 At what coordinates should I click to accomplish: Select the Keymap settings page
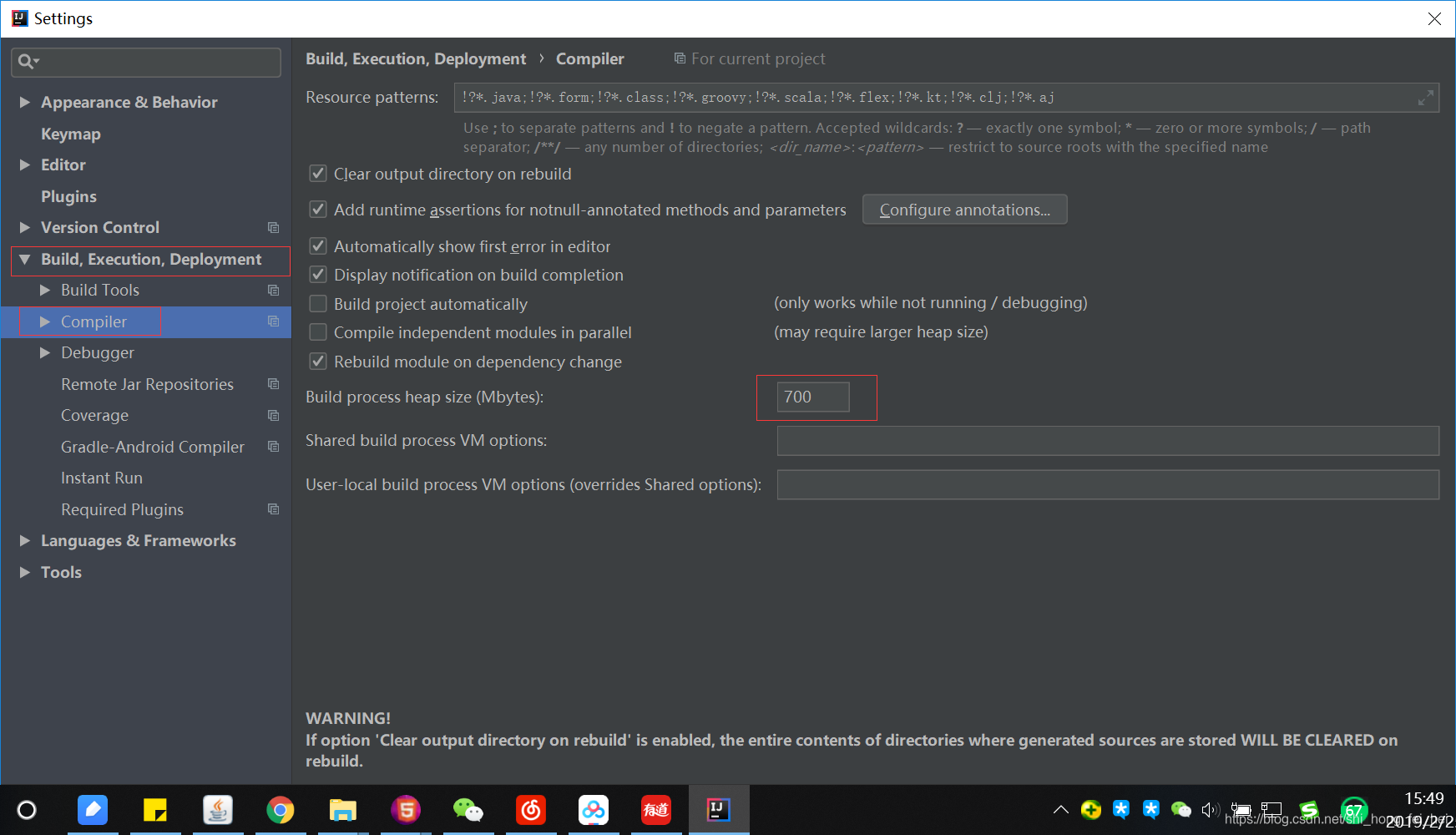pyautogui.click(x=70, y=134)
